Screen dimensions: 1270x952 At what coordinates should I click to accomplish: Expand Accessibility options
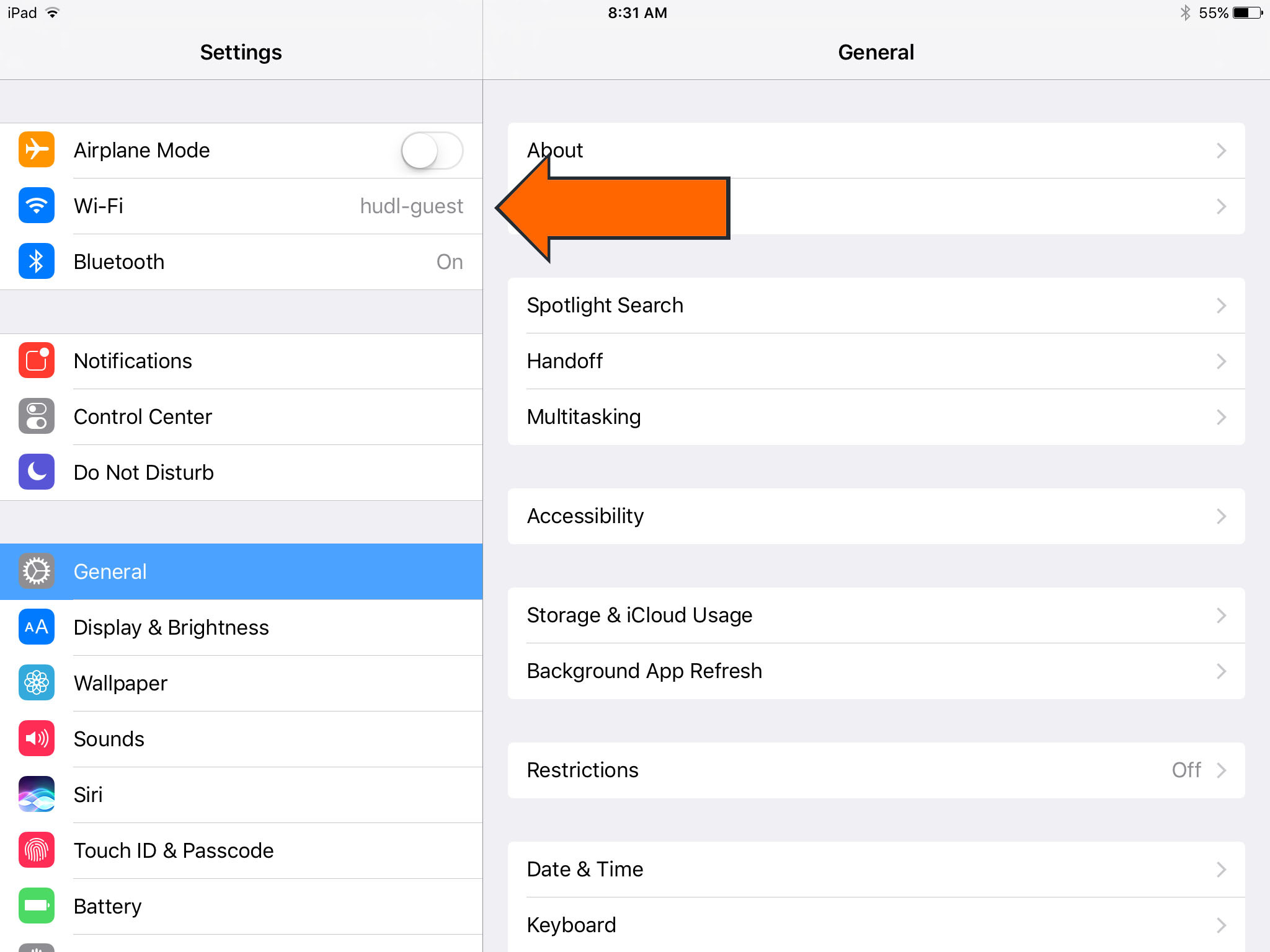click(874, 516)
